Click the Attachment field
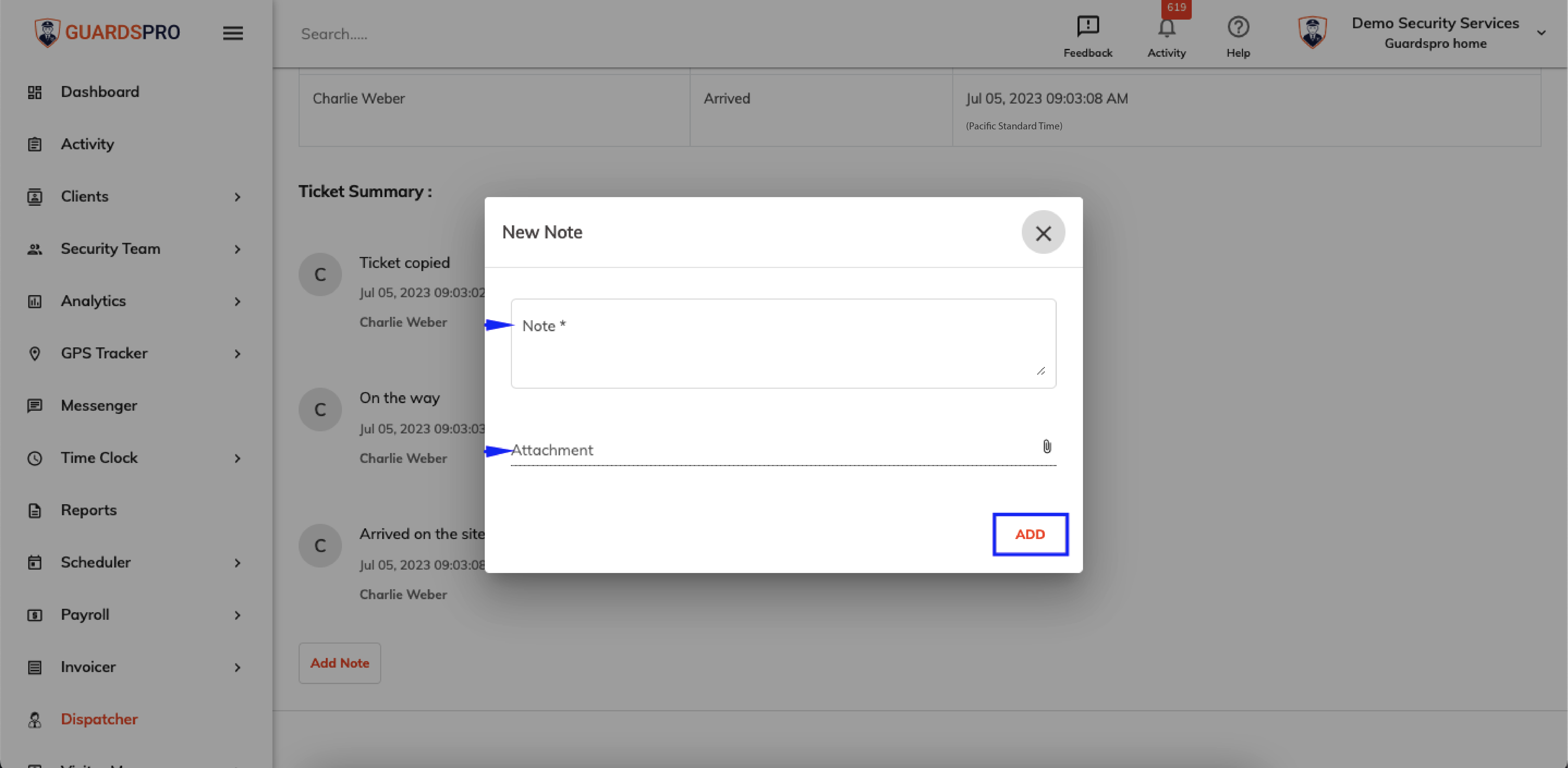1568x768 pixels. tap(783, 450)
